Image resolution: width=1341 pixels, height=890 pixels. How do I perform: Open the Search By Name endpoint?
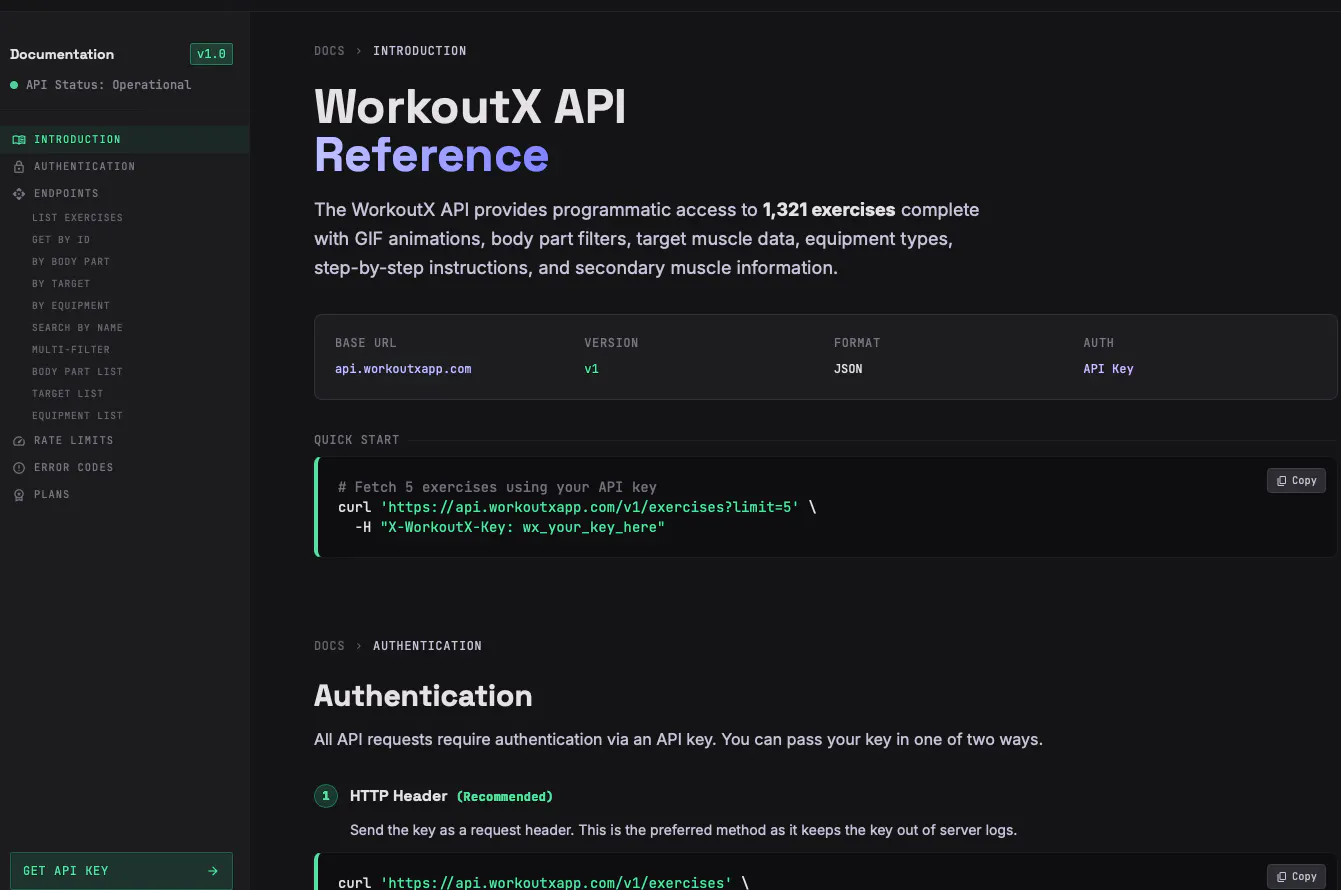coord(77,328)
